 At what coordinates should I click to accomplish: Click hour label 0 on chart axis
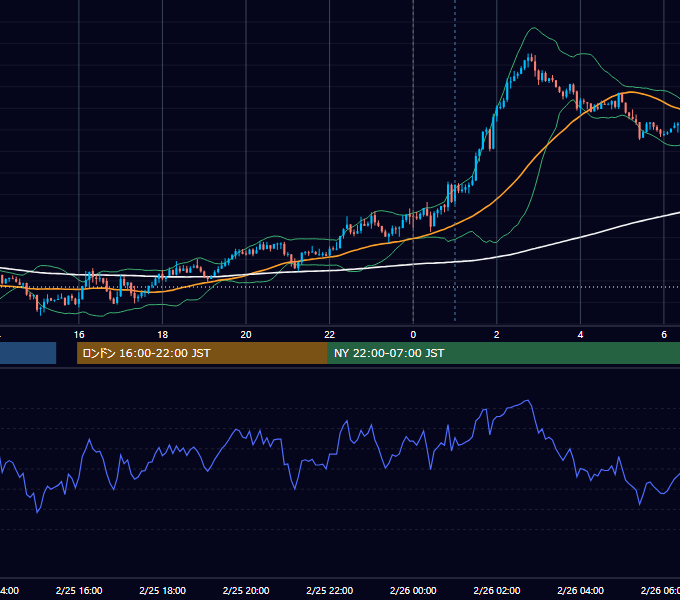(413, 335)
